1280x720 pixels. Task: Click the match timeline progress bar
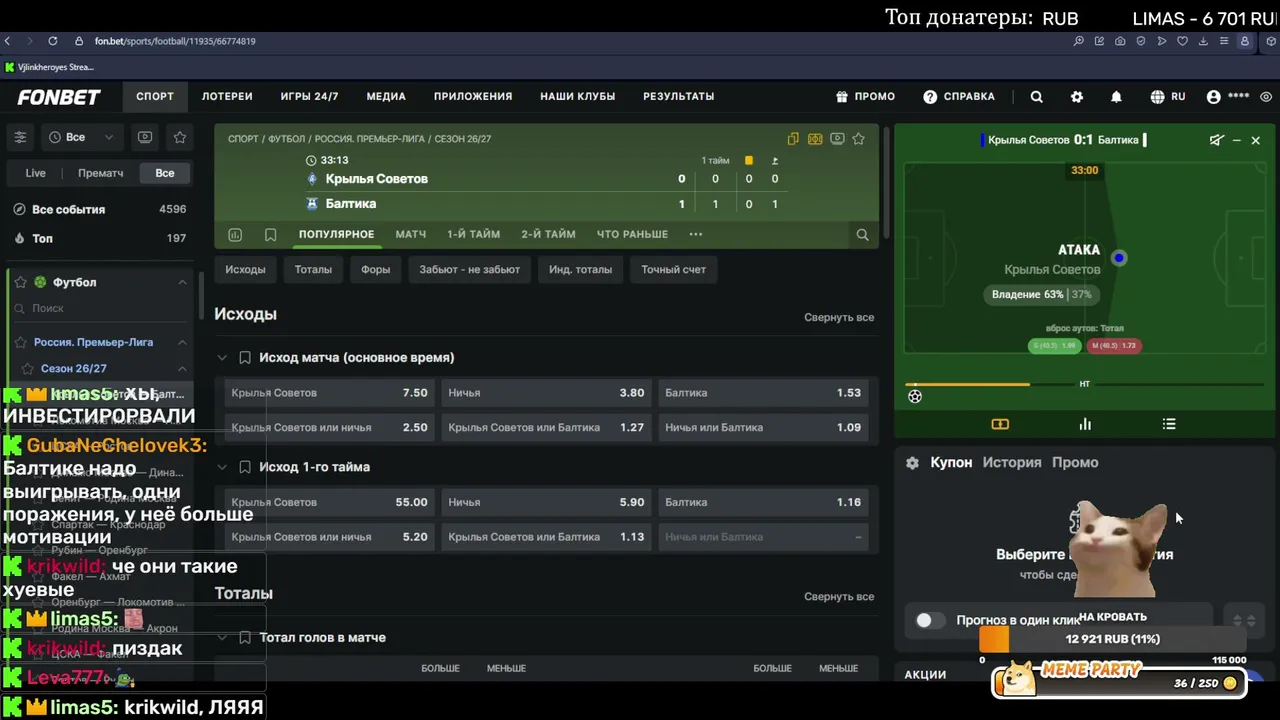pos(1085,384)
